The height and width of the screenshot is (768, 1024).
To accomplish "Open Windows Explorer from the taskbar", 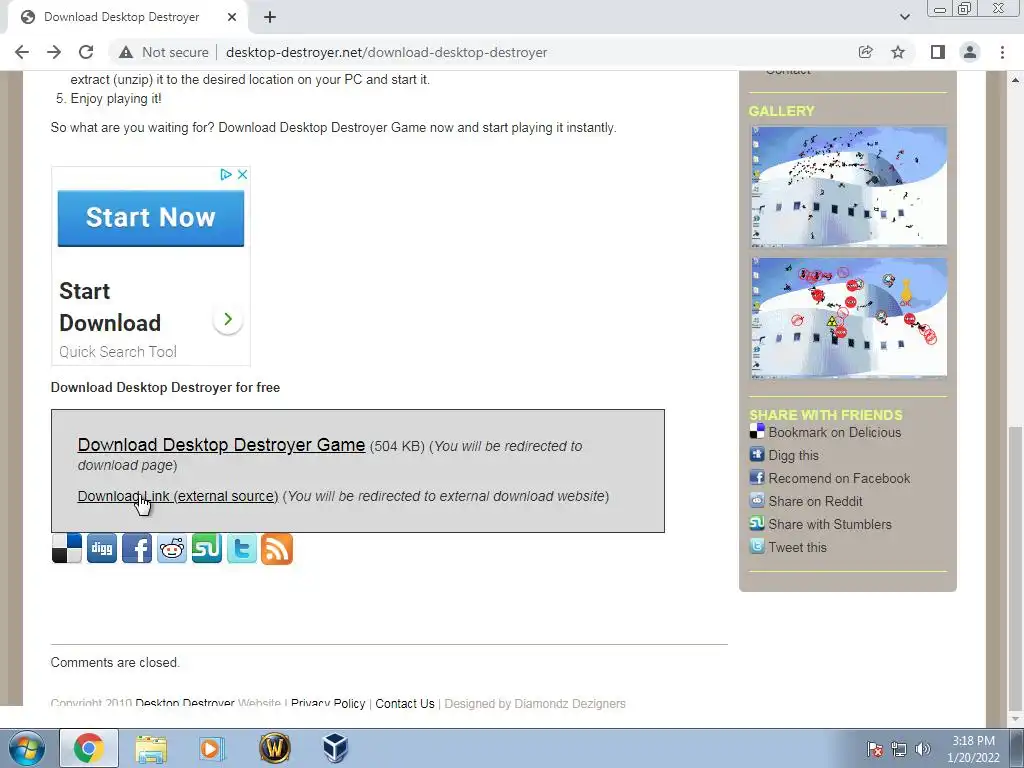I will 151,748.
